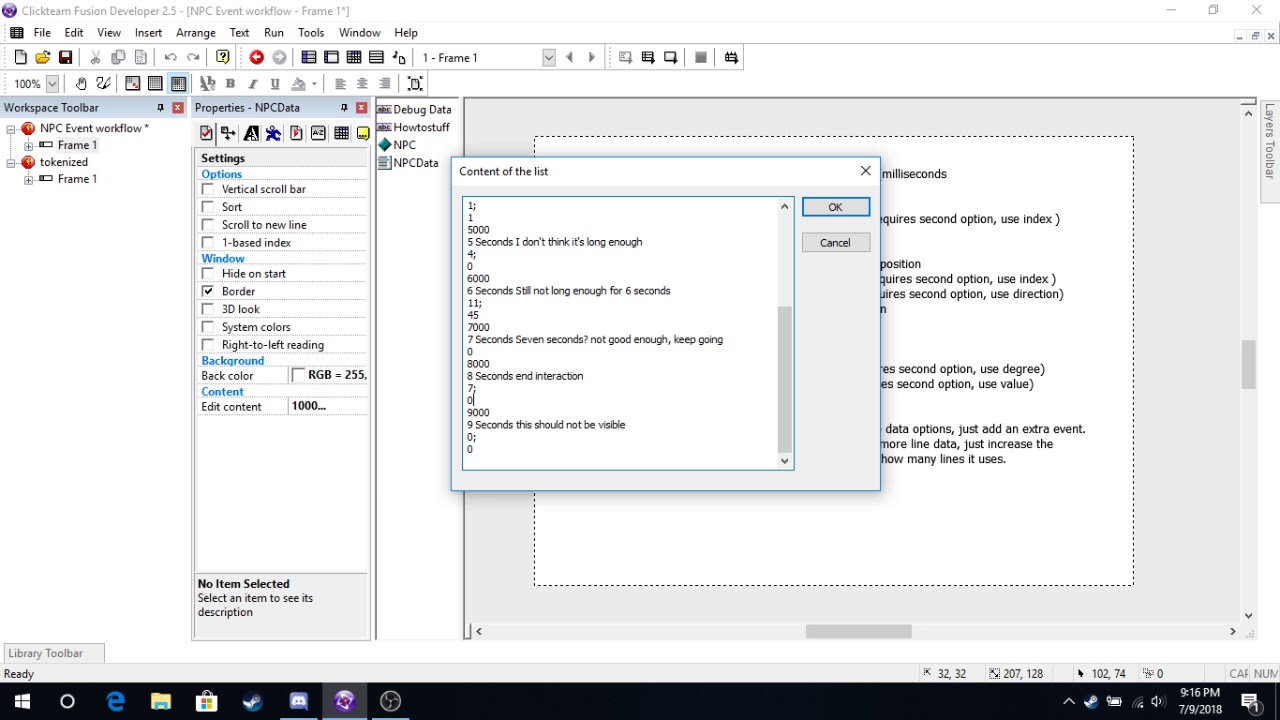This screenshot has width=1280, height=720.
Task: Select the Text Options 'A' properties icon
Action: coord(251,133)
